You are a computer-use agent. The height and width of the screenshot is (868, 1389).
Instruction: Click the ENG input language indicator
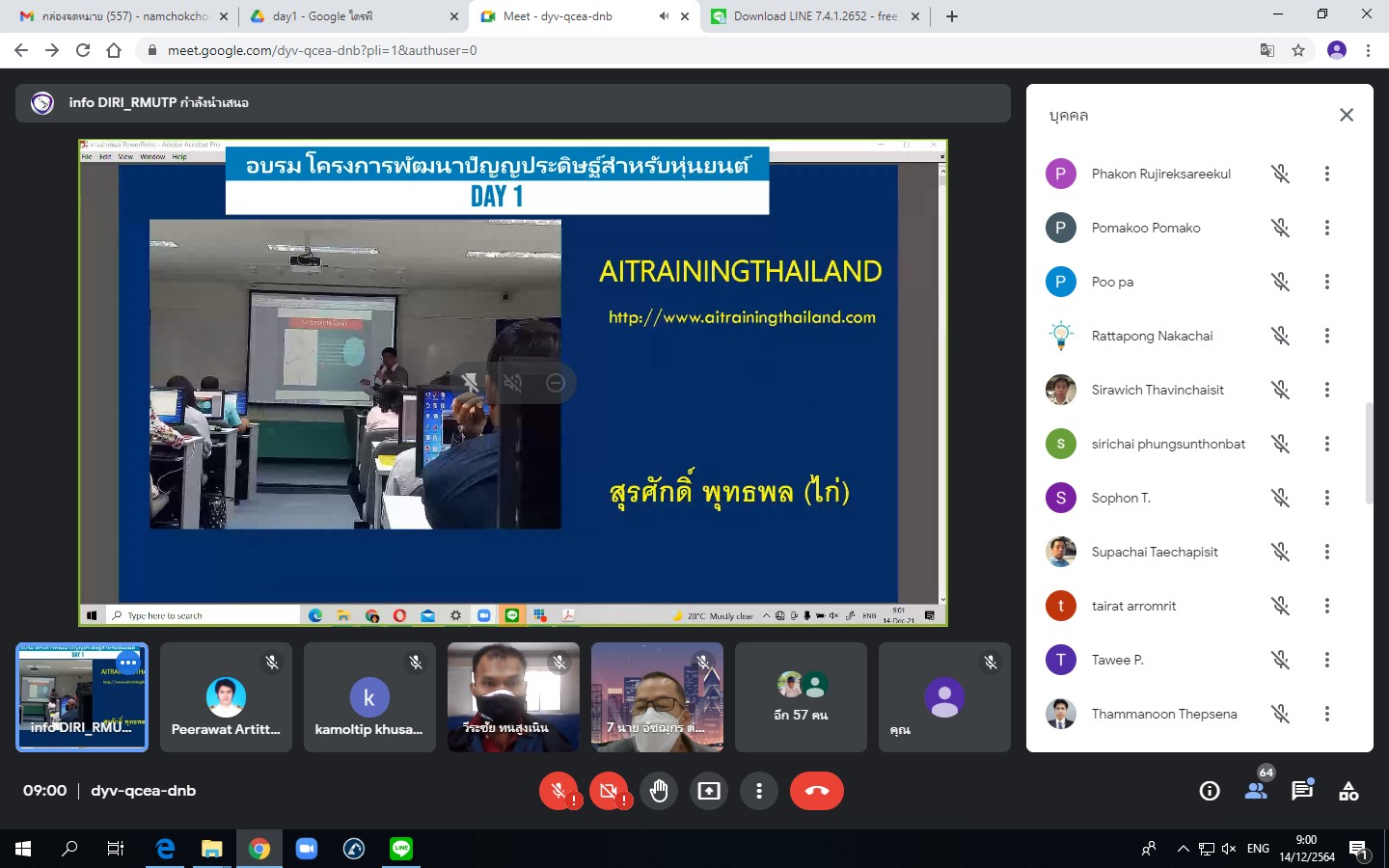tap(1258, 849)
